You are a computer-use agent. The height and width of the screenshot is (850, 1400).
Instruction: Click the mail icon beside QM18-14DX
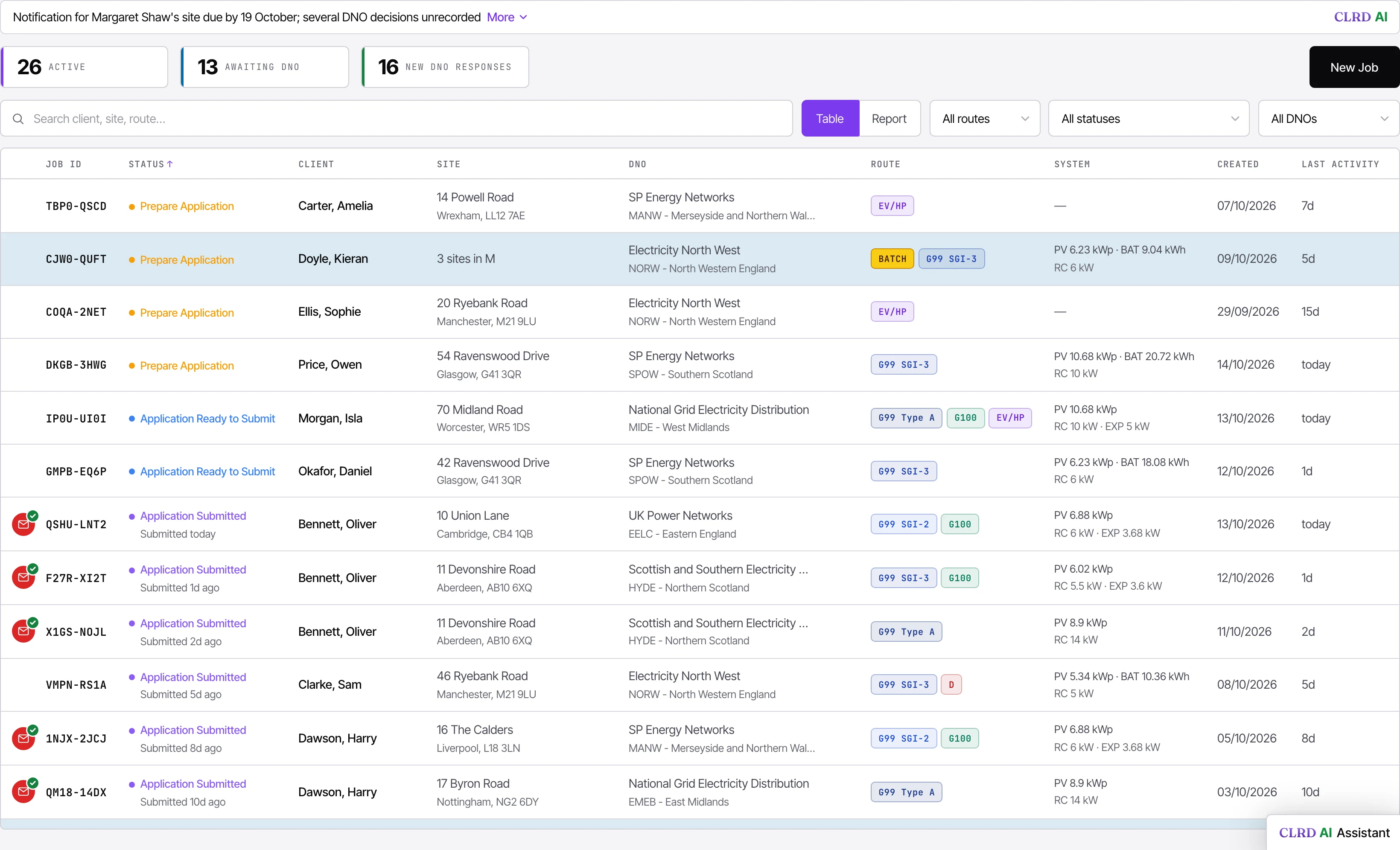tap(24, 792)
